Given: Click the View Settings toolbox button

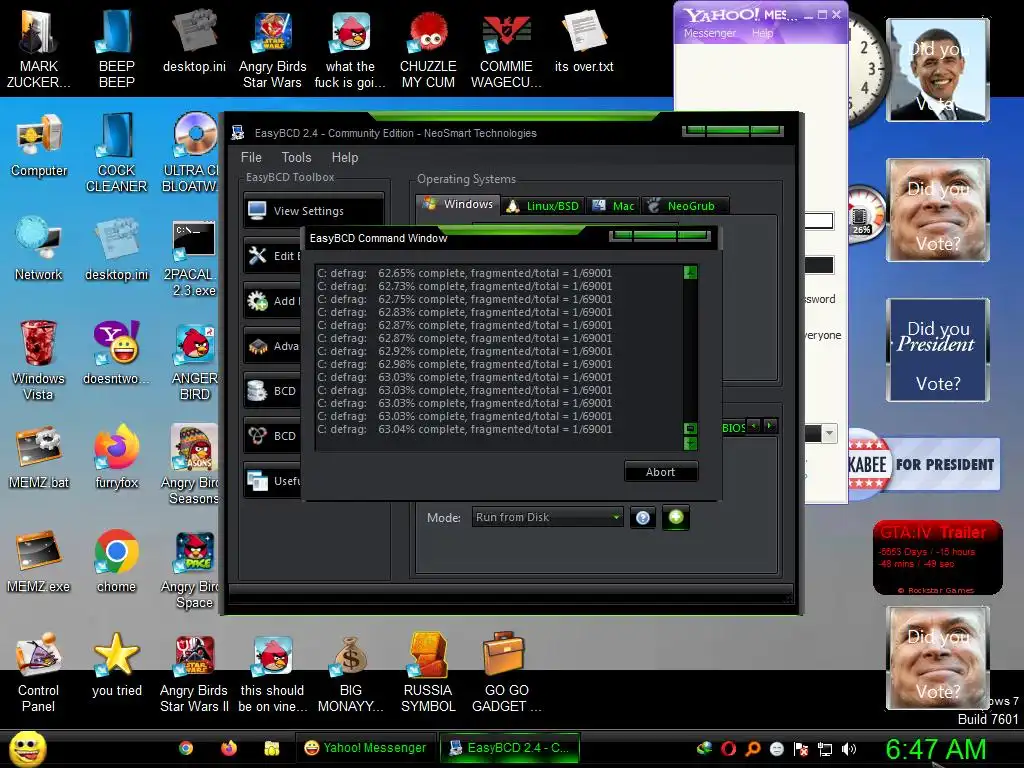Looking at the screenshot, I should 314,210.
